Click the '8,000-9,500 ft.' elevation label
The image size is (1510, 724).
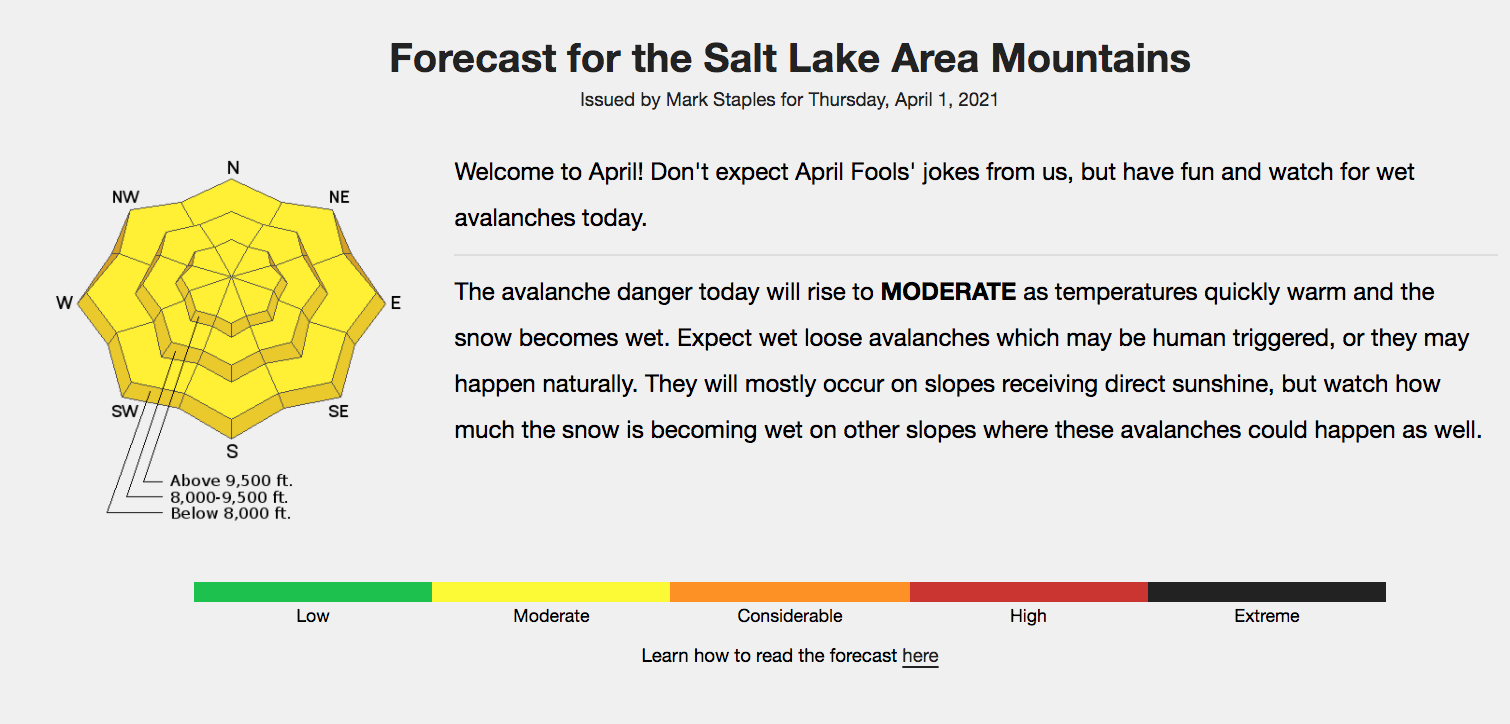click(230, 497)
